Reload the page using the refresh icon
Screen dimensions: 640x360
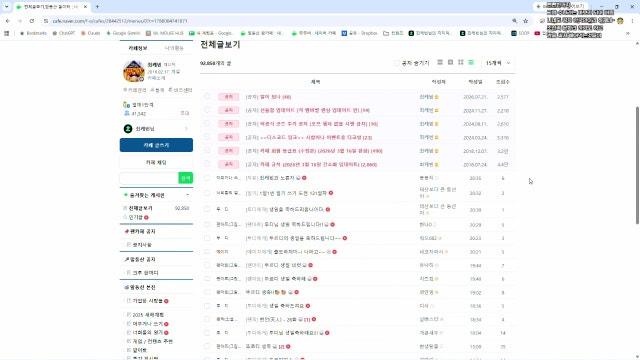tap(32, 21)
